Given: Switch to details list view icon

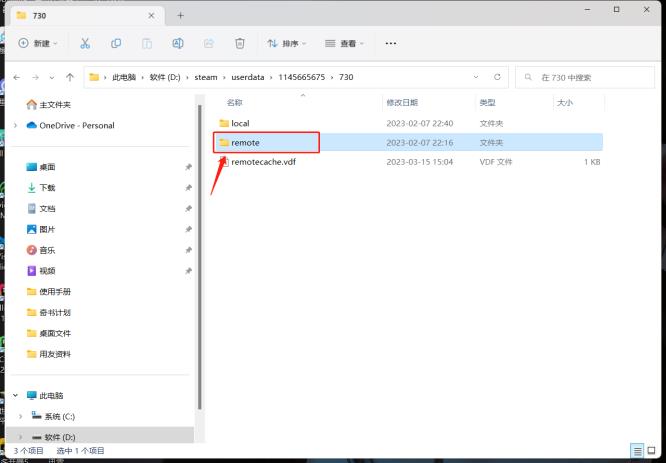Looking at the screenshot, I should point(636,451).
